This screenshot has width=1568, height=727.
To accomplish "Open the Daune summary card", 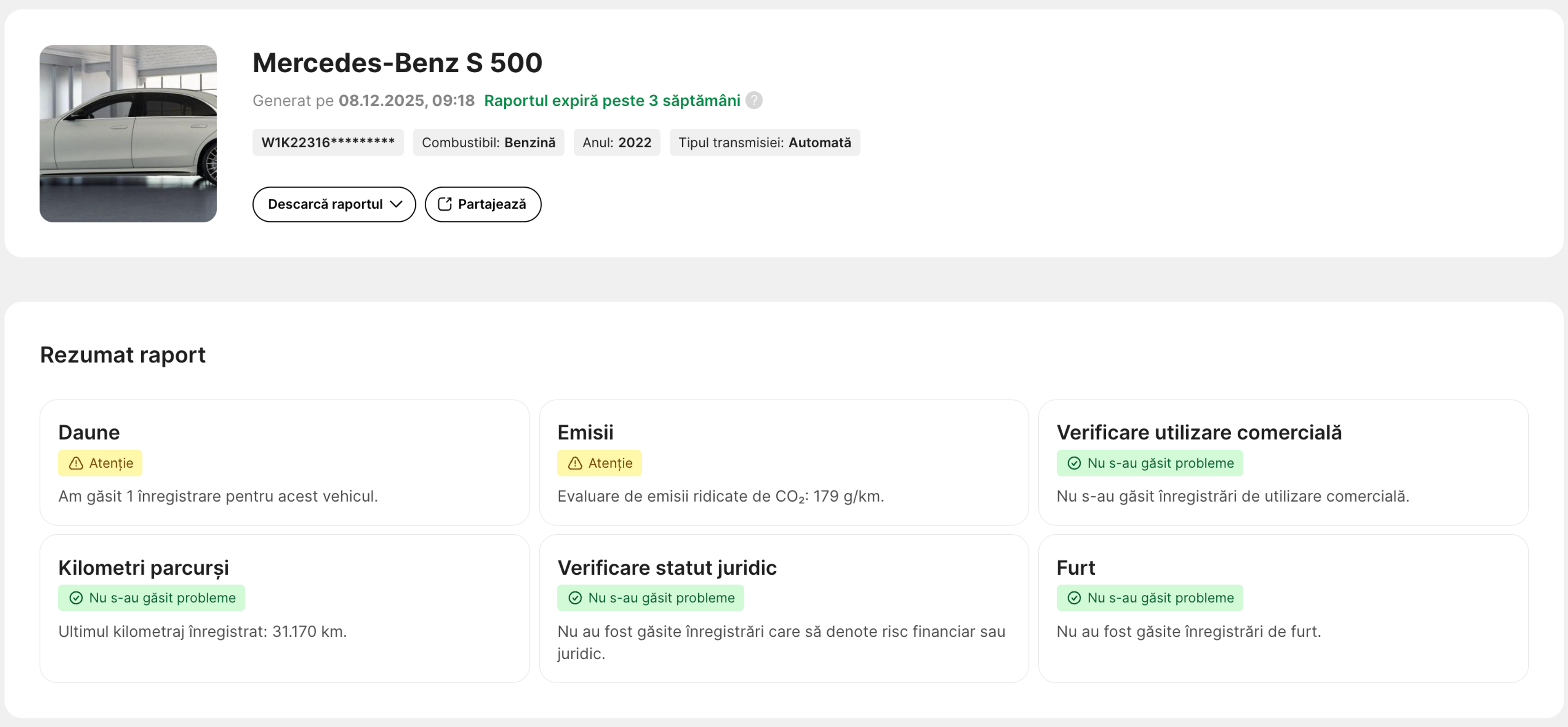I will tap(284, 462).
